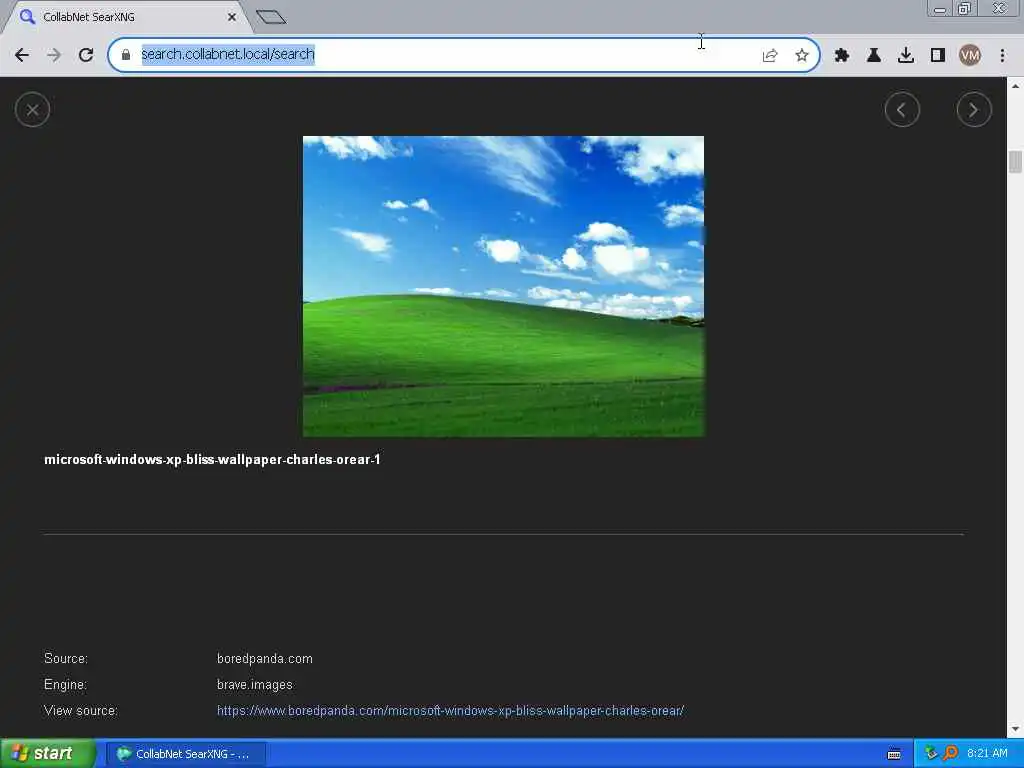Open the Windows start menu
The image size is (1024, 768).
(47, 754)
